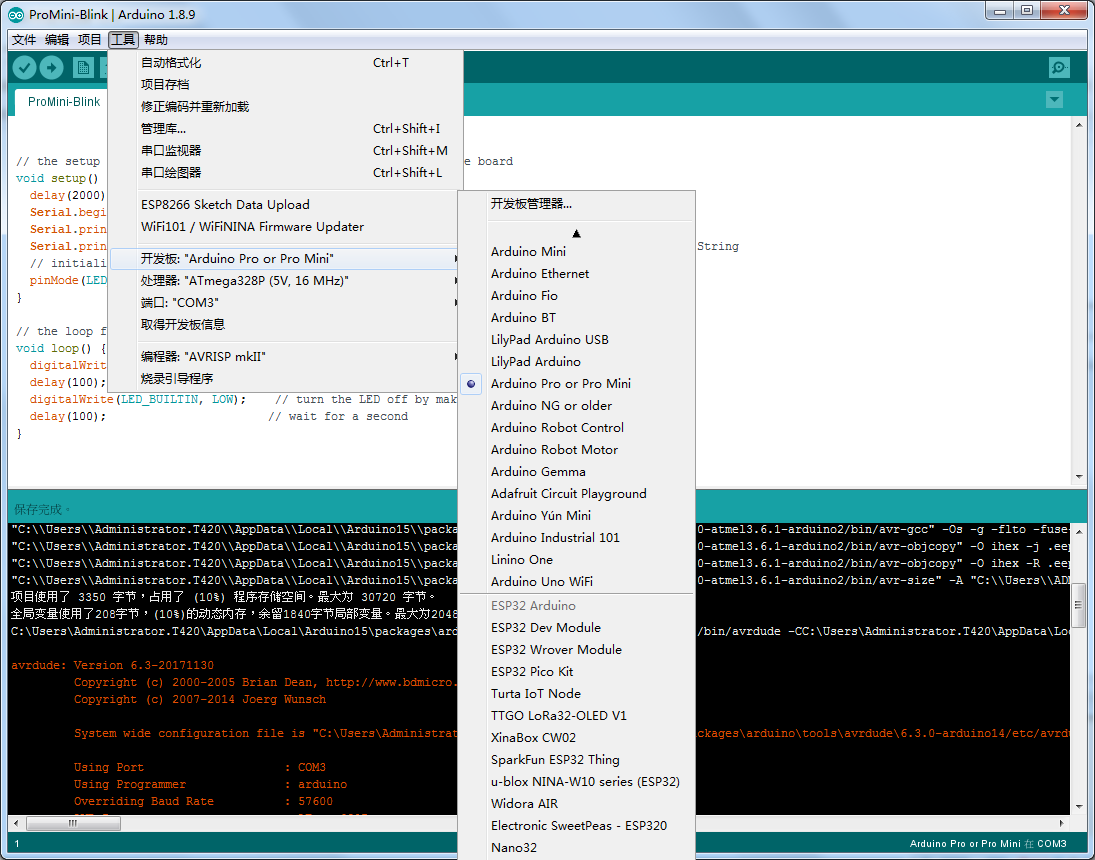This screenshot has height=860, width=1095.
Task: Select ESP32 Wrover Module board
Action: [x=577, y=650]
